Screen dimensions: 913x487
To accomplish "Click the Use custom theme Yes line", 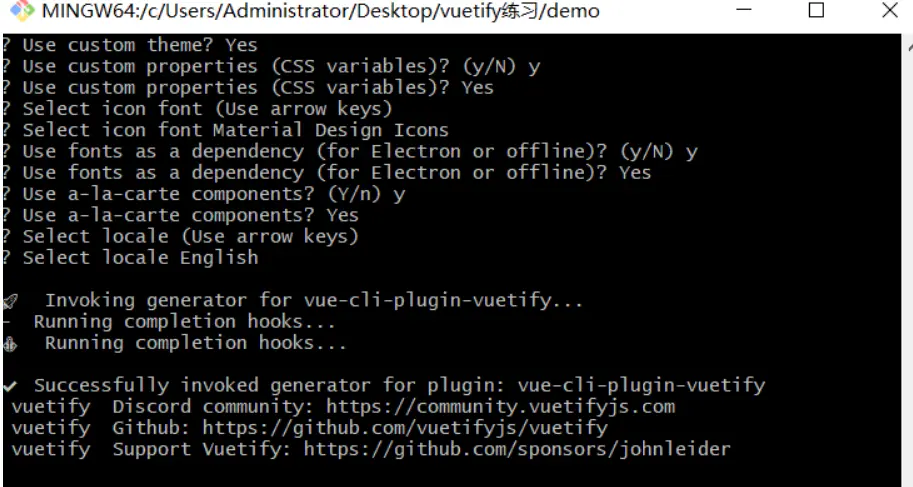I will (130, 45).
